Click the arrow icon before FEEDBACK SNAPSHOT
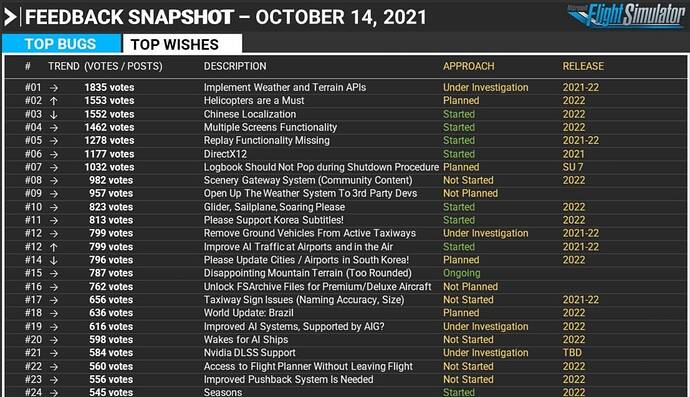This screenshot has width=690, height=397. click(x=10, y=17)
